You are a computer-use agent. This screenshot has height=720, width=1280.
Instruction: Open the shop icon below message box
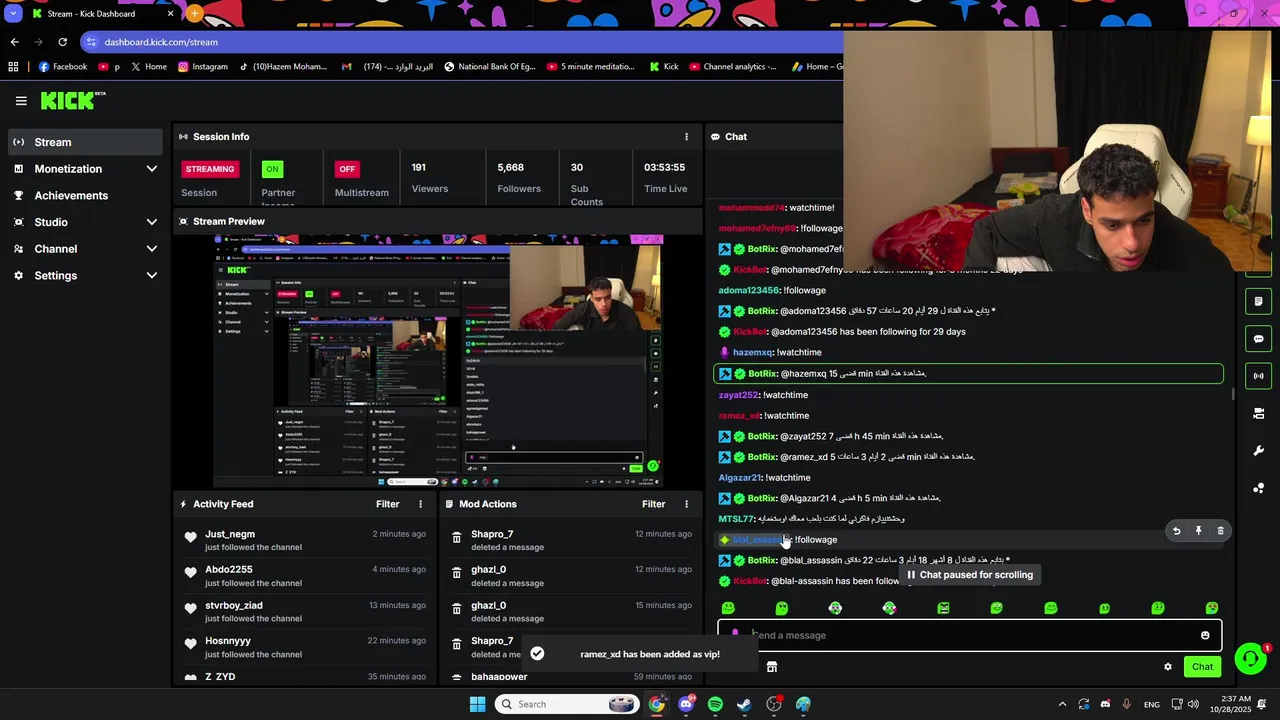[x=771, y=667]
